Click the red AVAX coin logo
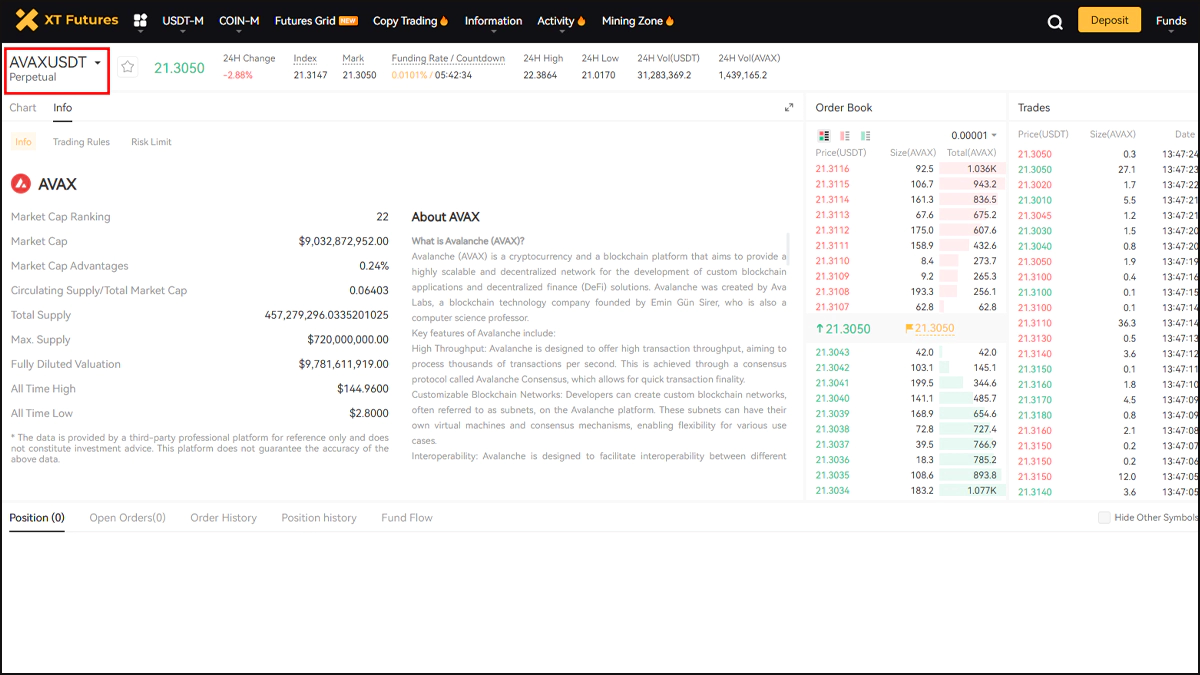The image size is (1200, 675). [x=21, y=184]
